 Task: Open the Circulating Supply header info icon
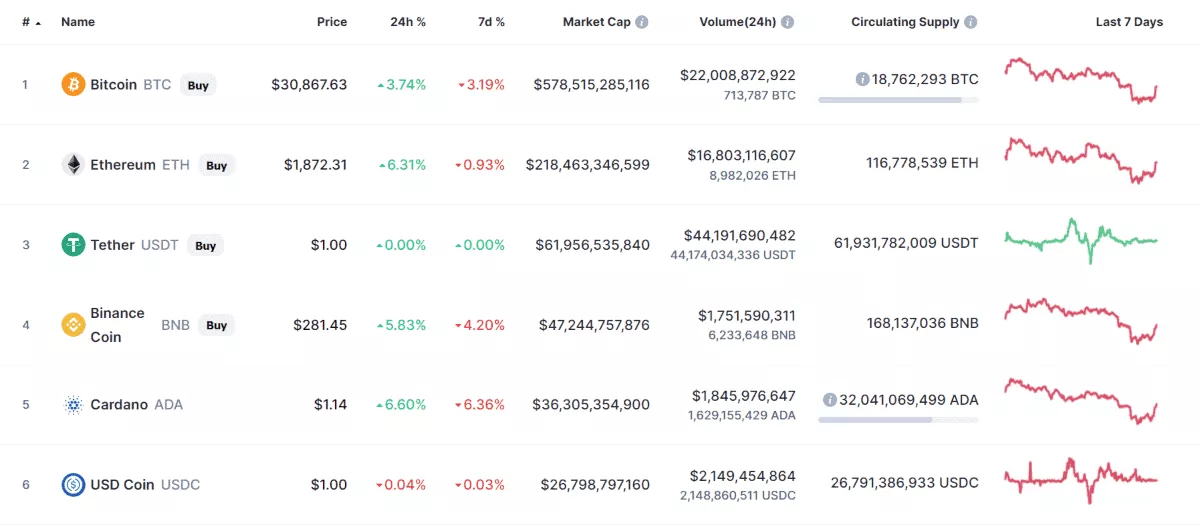(971, 22)
